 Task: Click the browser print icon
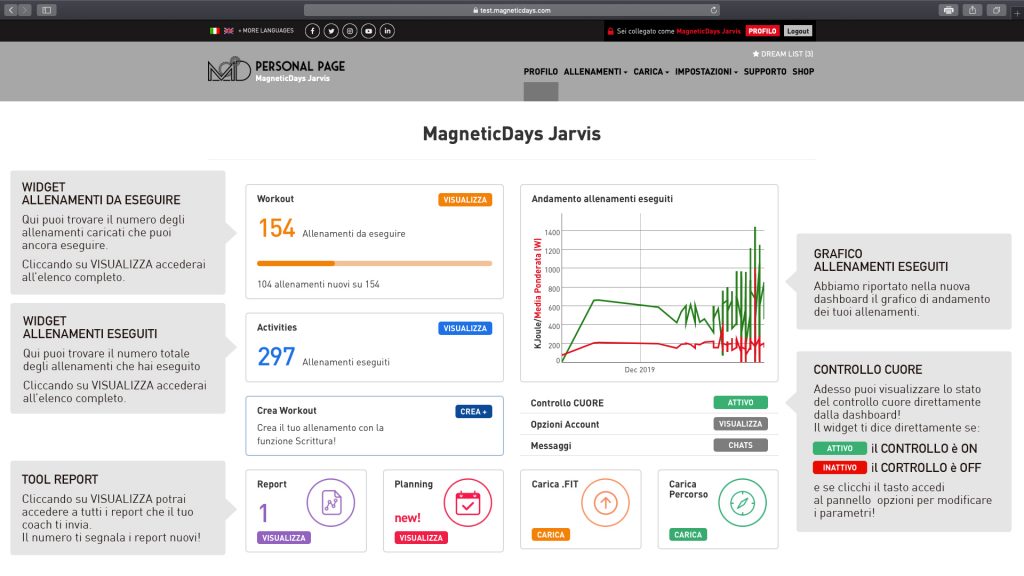[948, 10]
